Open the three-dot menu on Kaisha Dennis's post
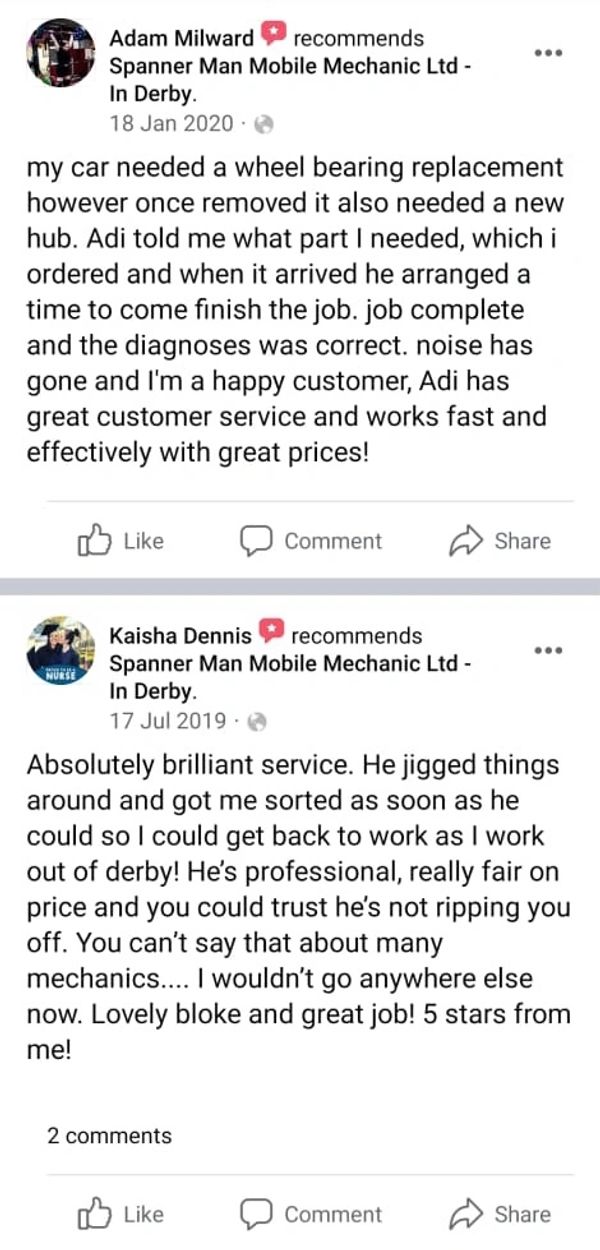600x1250 pixels. [548, 649]
